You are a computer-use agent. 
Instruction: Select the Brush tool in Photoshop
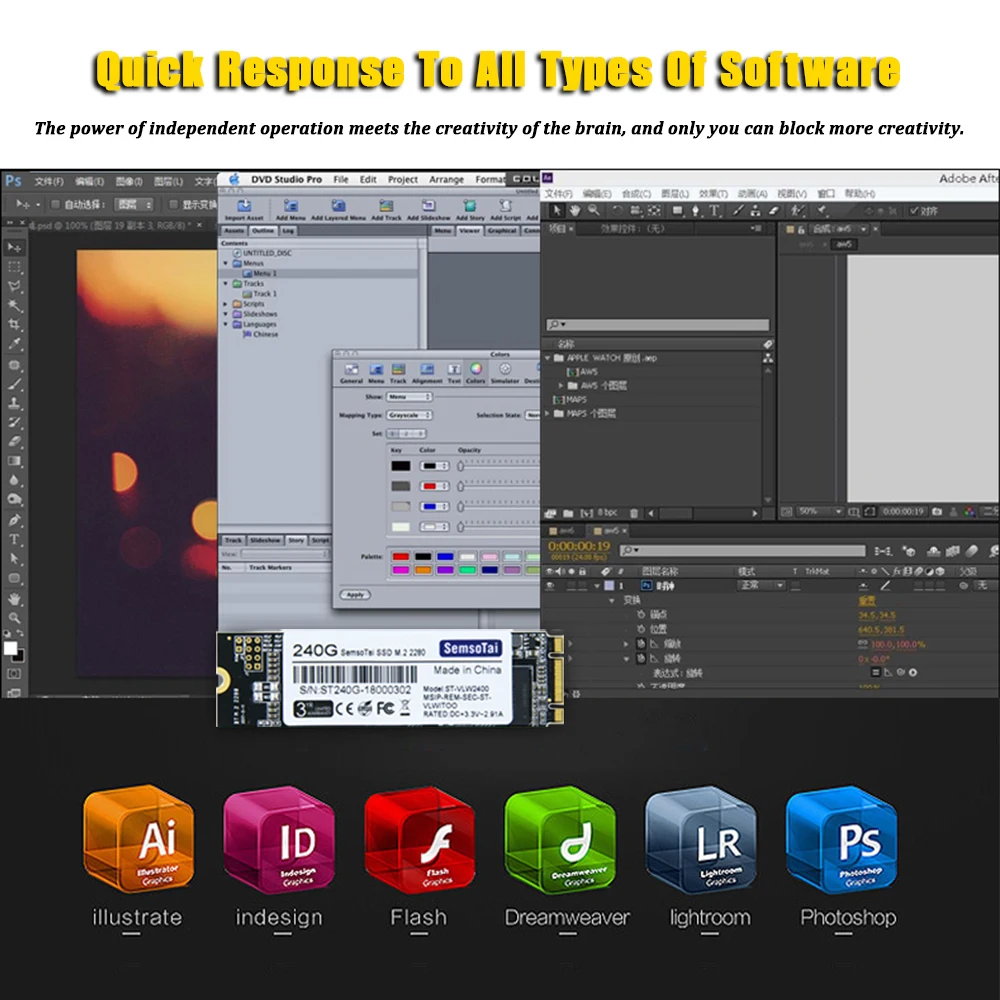(x=14, y=384)
